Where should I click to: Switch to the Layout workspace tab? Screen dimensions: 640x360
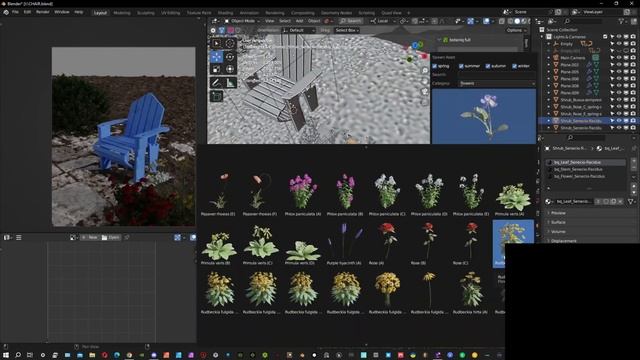pyautogui.click(x=100, y=13)
